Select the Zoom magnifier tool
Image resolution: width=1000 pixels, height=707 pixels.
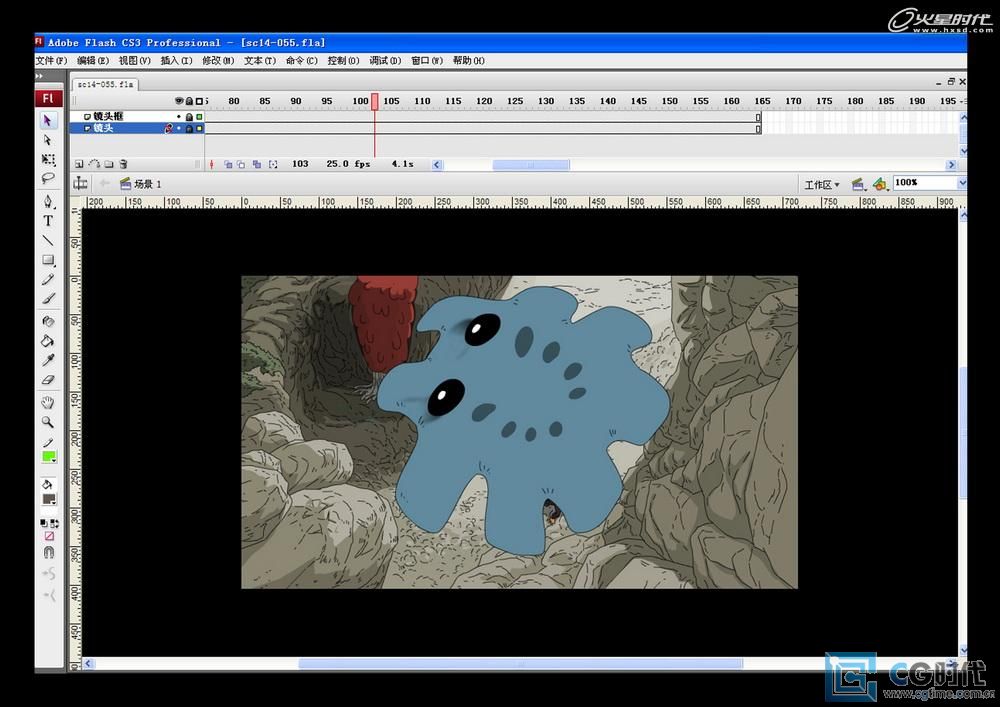(x=48, y=422)
